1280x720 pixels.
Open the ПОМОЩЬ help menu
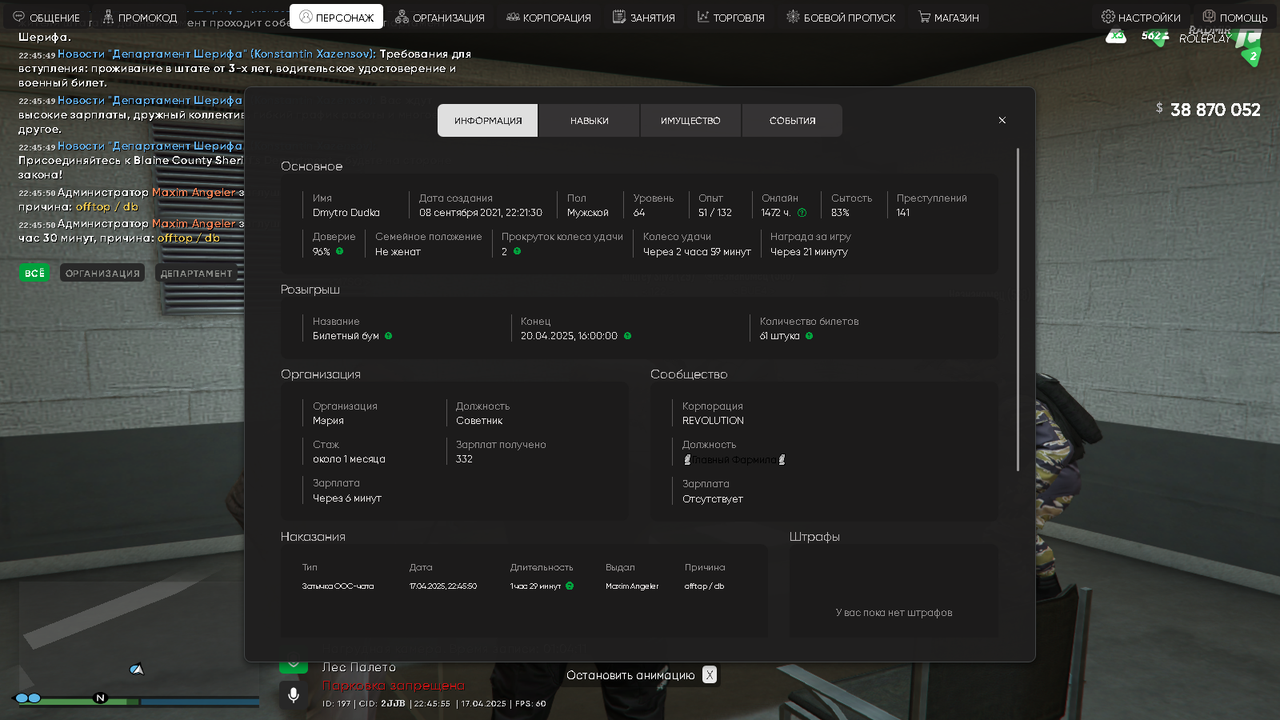(x=1235, y=17)
